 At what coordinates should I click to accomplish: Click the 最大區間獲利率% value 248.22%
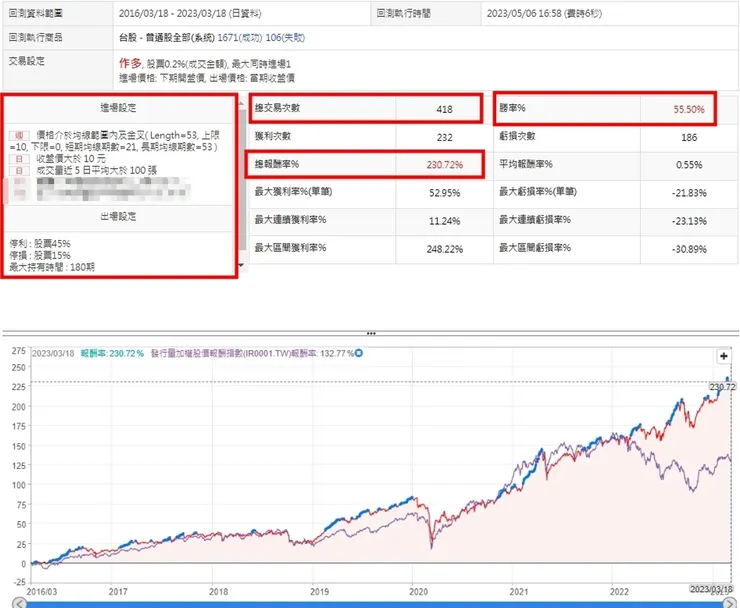(445, 249)
